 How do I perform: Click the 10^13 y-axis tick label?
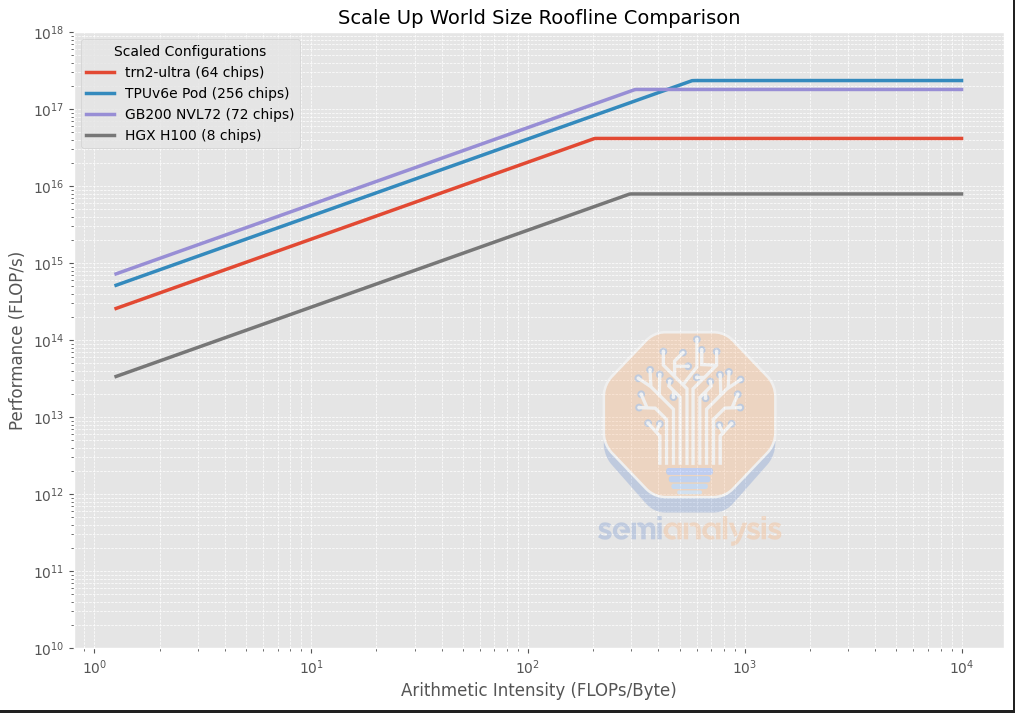pos(49,418)
